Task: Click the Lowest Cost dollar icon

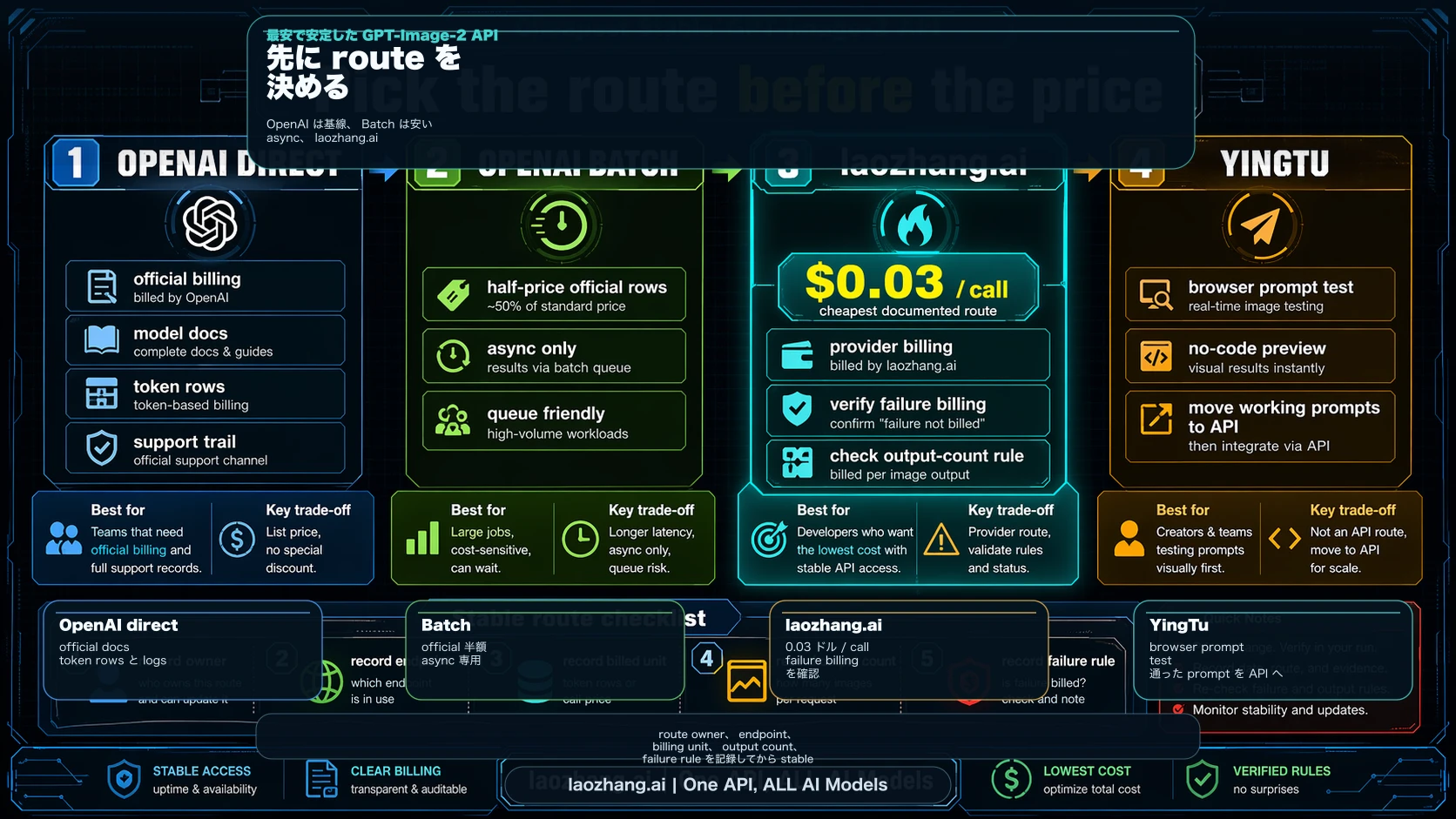Action: [1010, 779]
